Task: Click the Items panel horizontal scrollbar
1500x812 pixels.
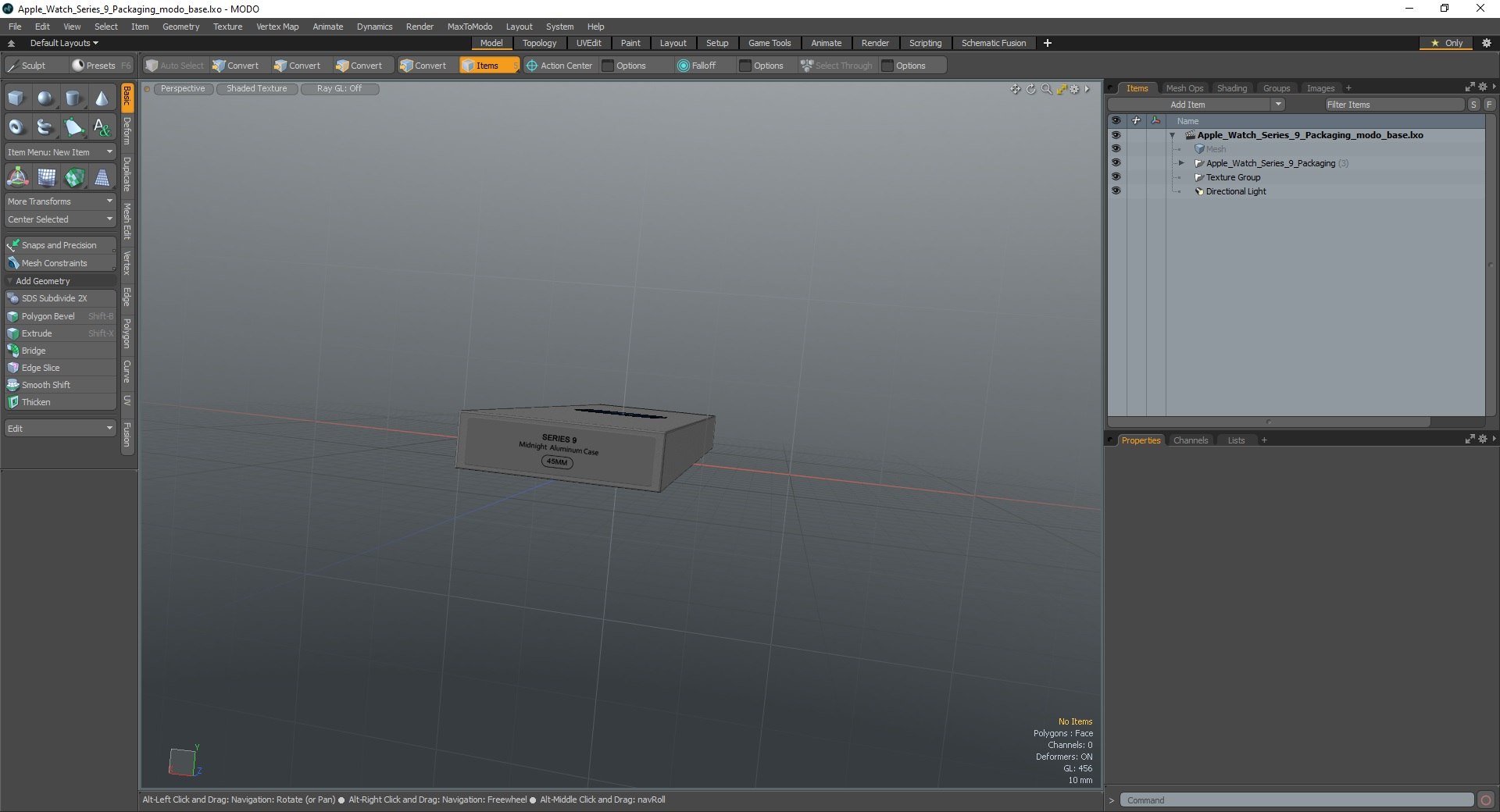Action: tap(1269, 422)
